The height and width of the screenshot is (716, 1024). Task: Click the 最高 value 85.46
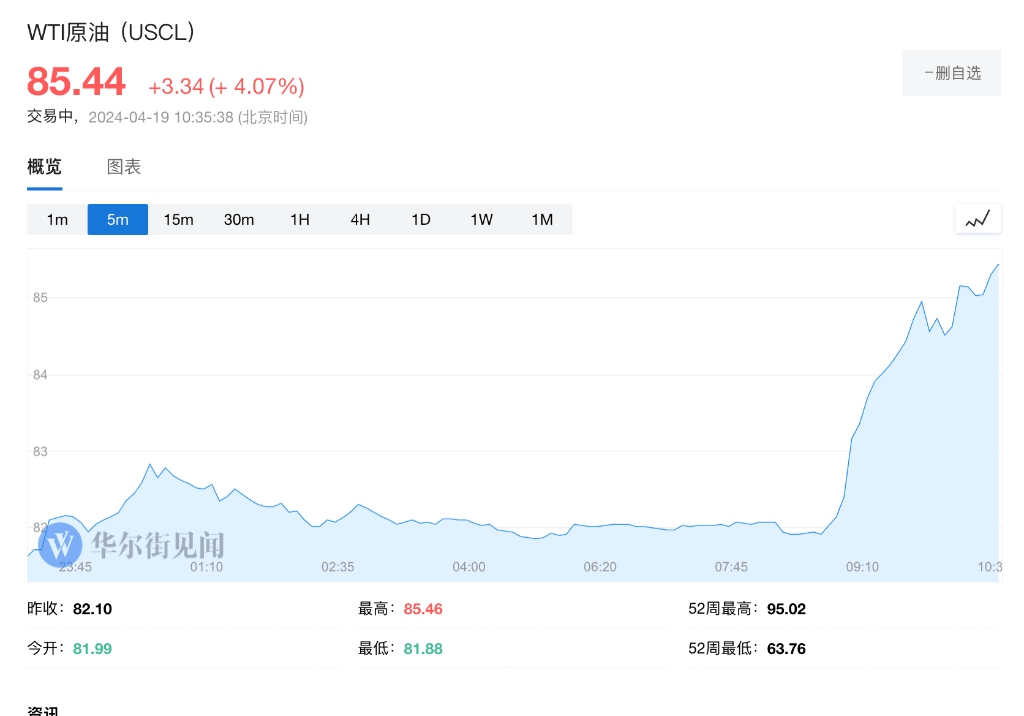click(423, 609)
